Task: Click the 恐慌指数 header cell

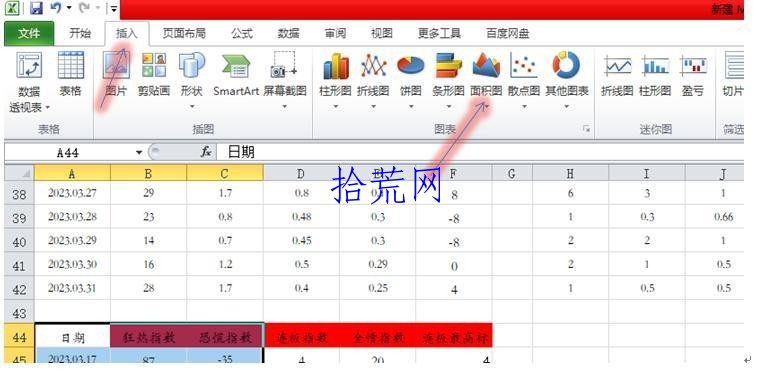Action: [225, 337]
